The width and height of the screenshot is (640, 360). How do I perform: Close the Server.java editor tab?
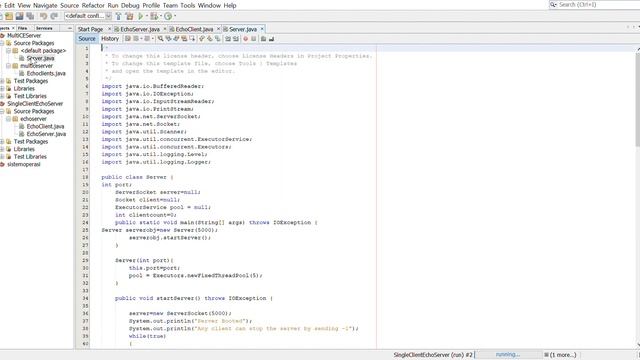coord(262,29)
